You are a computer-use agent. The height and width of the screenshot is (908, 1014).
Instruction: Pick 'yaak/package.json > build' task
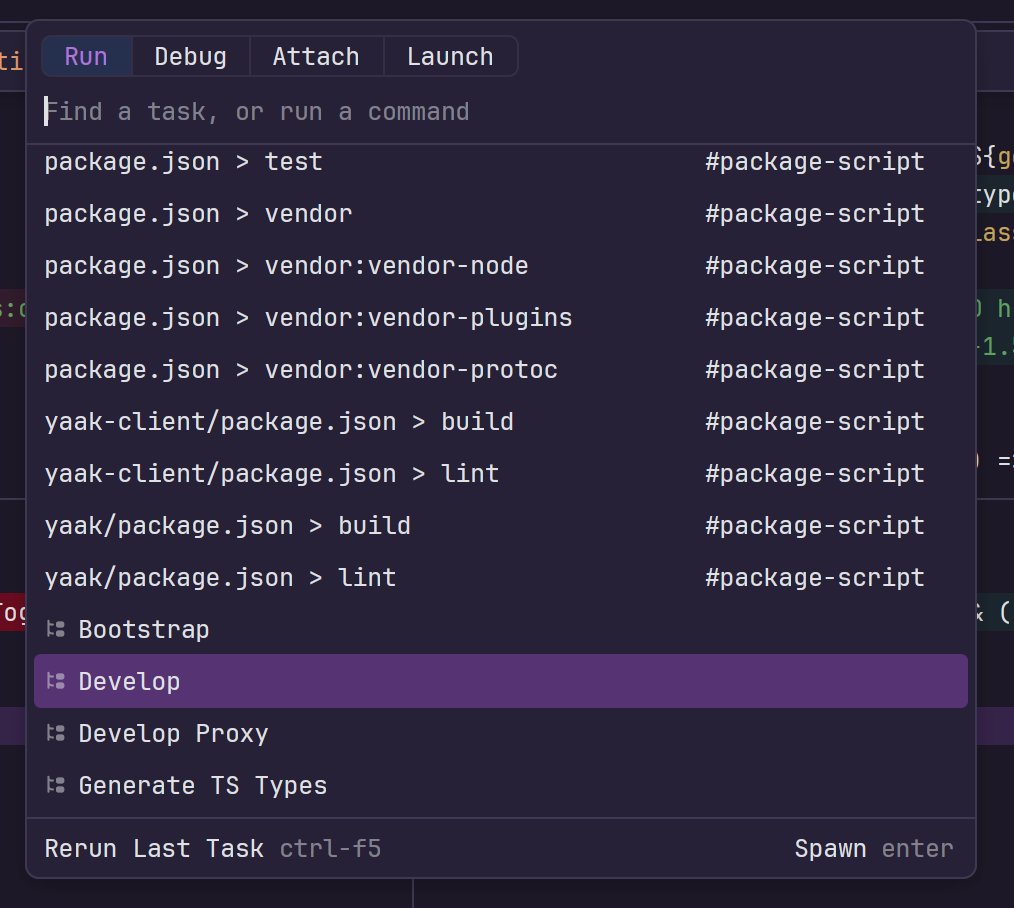point(501,526)
